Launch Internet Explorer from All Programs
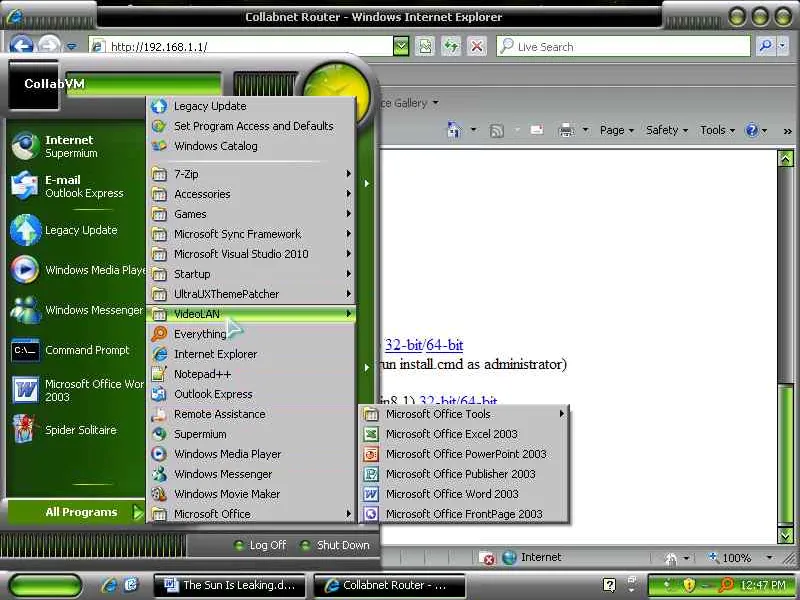Image resolution: width=800 pixels, height=600 pixels. click(251, 354)
